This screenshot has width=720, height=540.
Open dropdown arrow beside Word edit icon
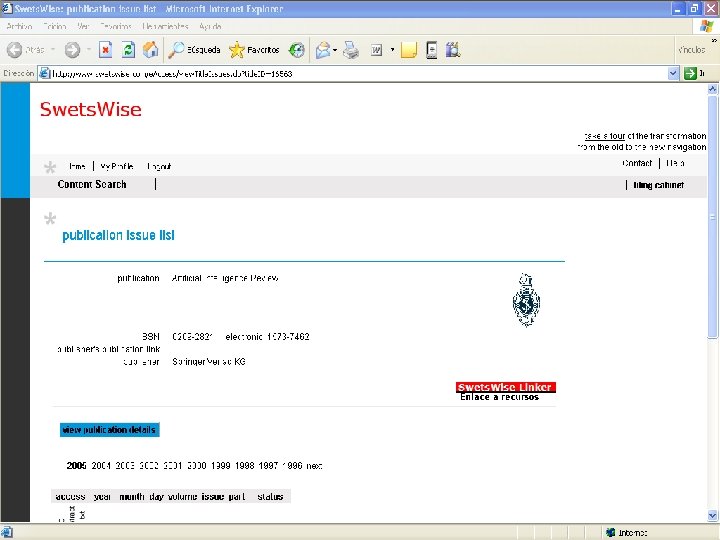point(392,50)
